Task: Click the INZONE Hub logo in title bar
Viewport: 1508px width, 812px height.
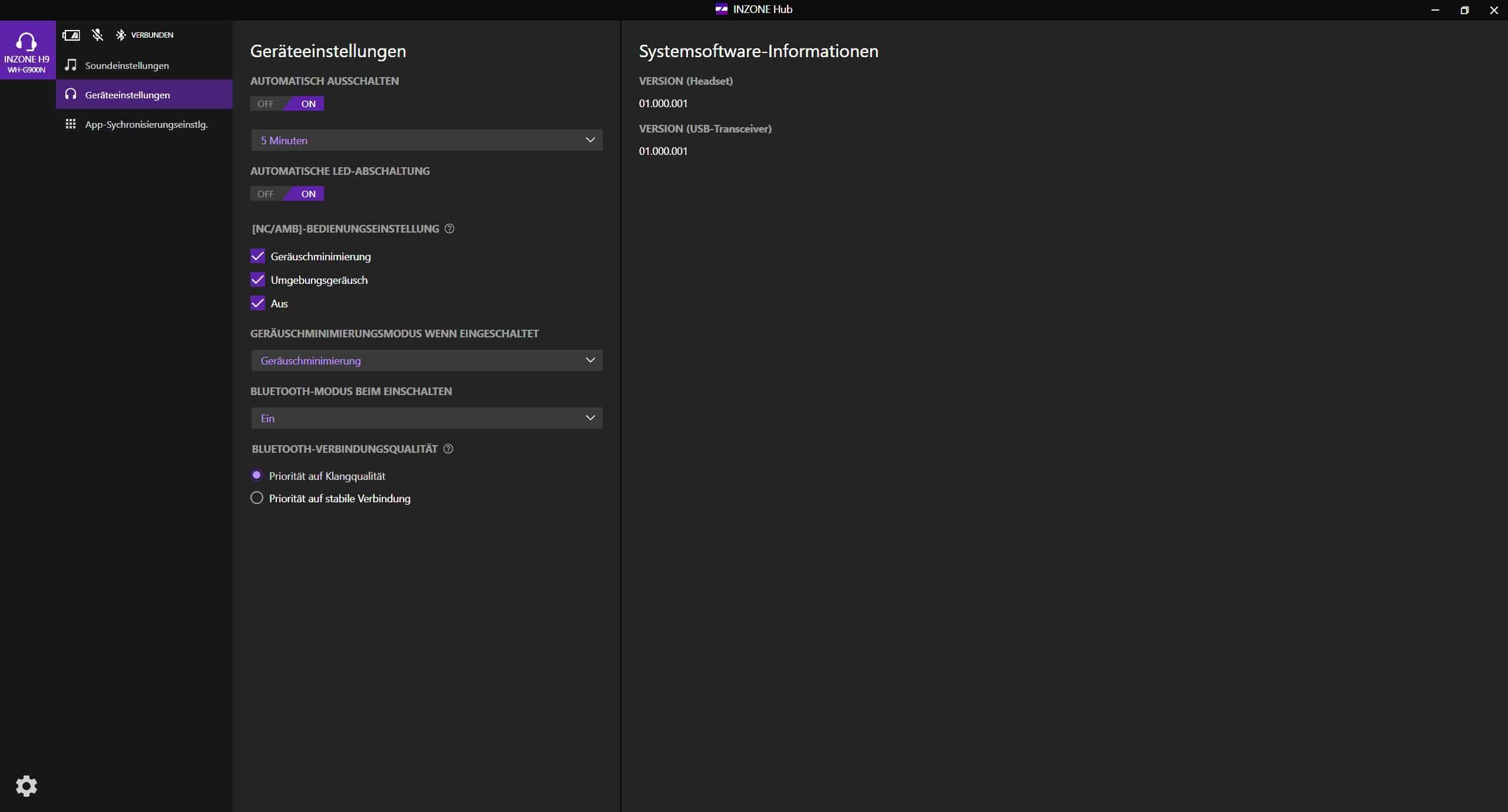Action: point(721,9)
